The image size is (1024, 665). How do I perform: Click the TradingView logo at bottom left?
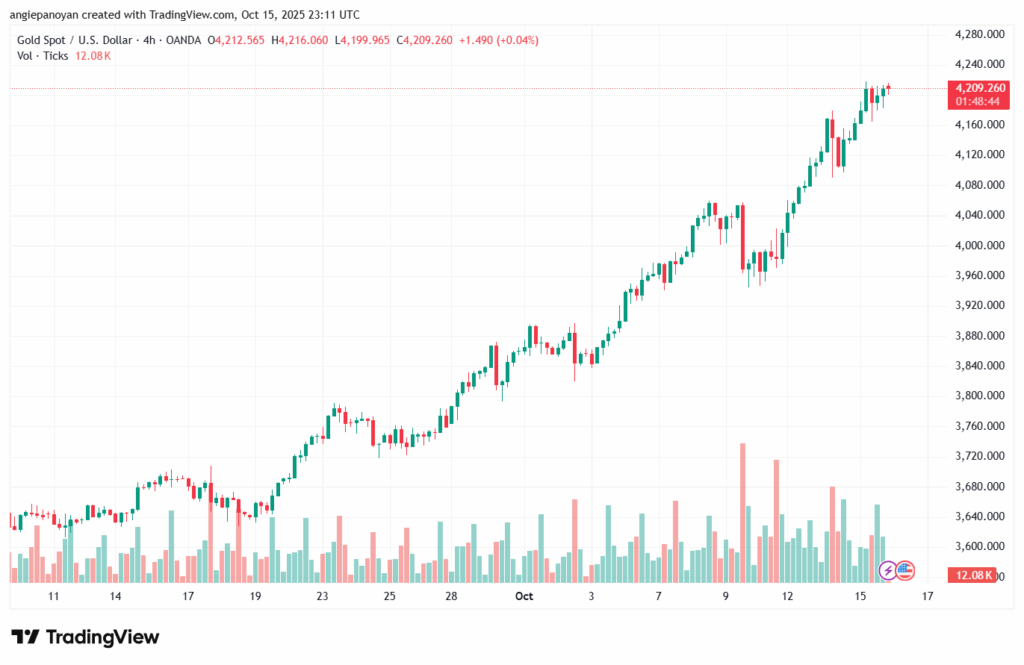point(85,637)
